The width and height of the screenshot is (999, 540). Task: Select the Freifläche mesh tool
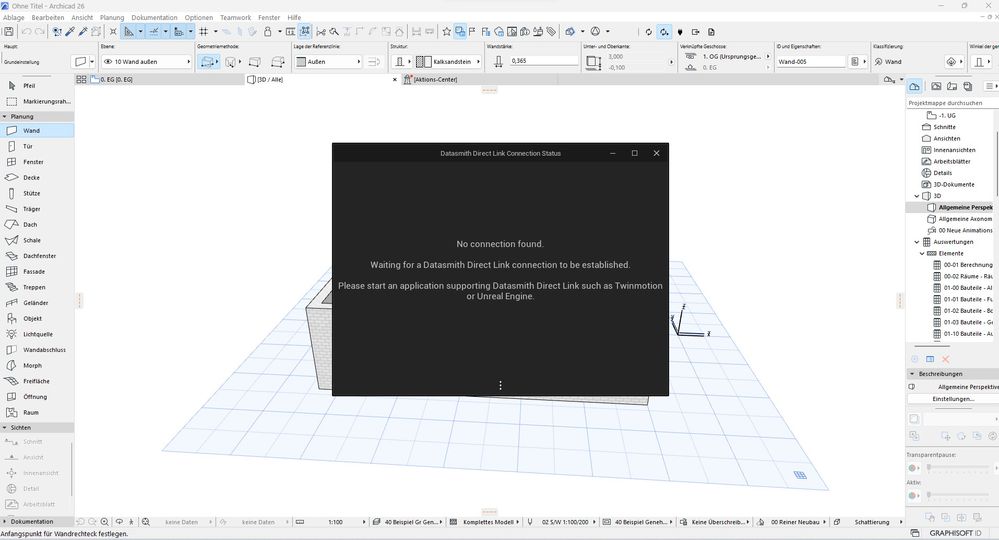pyautogui.click(x=37, y=381)
